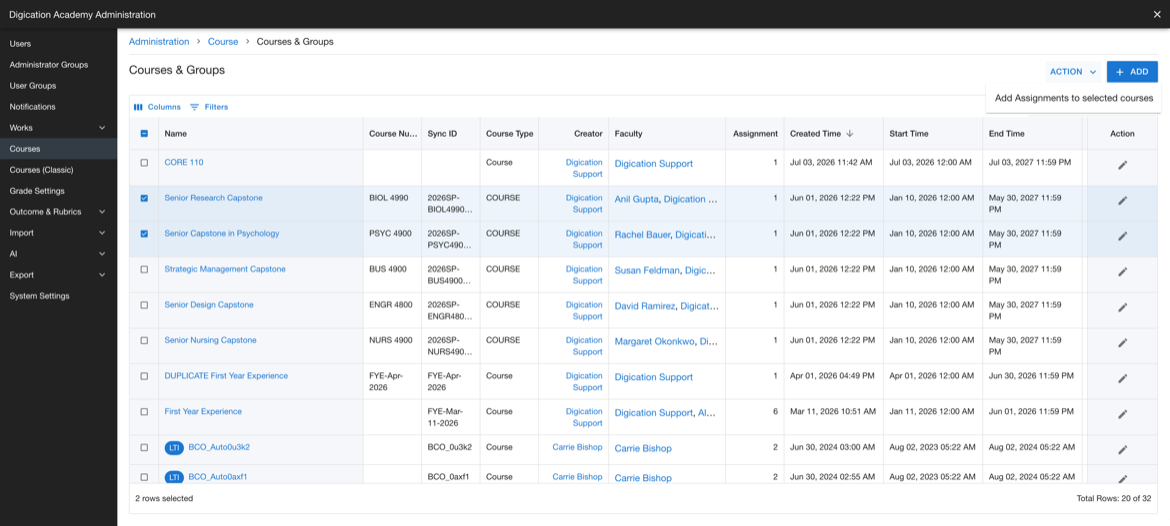Viewport: 1170px width, 526px height.
Task: Click the Course breadcrumb link
Action: click(223, 42)
